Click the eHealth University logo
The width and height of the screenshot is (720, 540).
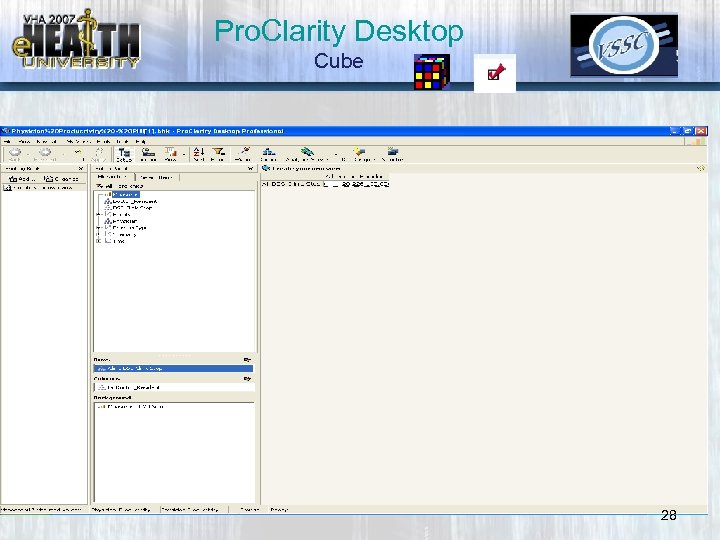tap(76, 40)
